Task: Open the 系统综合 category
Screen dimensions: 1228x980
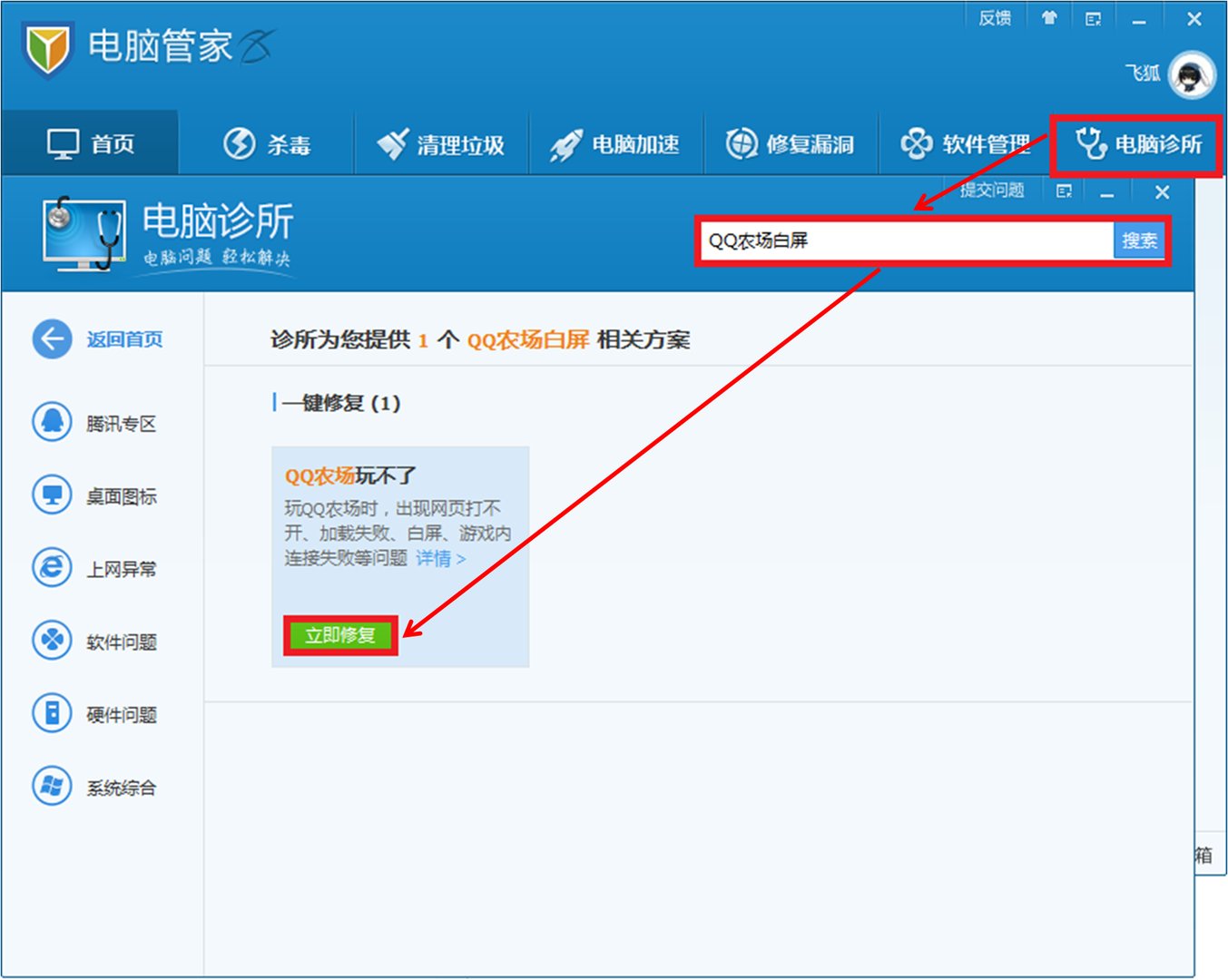Action: [94, 786]
